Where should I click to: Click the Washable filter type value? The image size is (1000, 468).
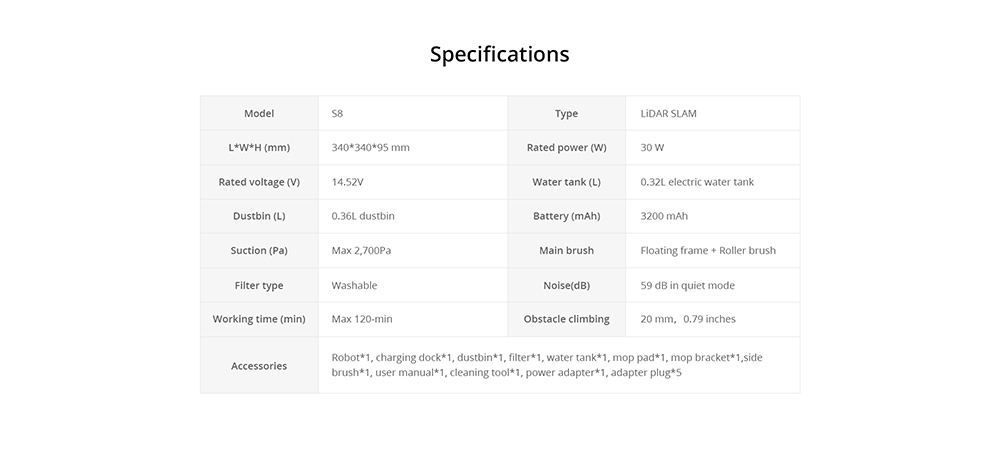coord(354,285)
